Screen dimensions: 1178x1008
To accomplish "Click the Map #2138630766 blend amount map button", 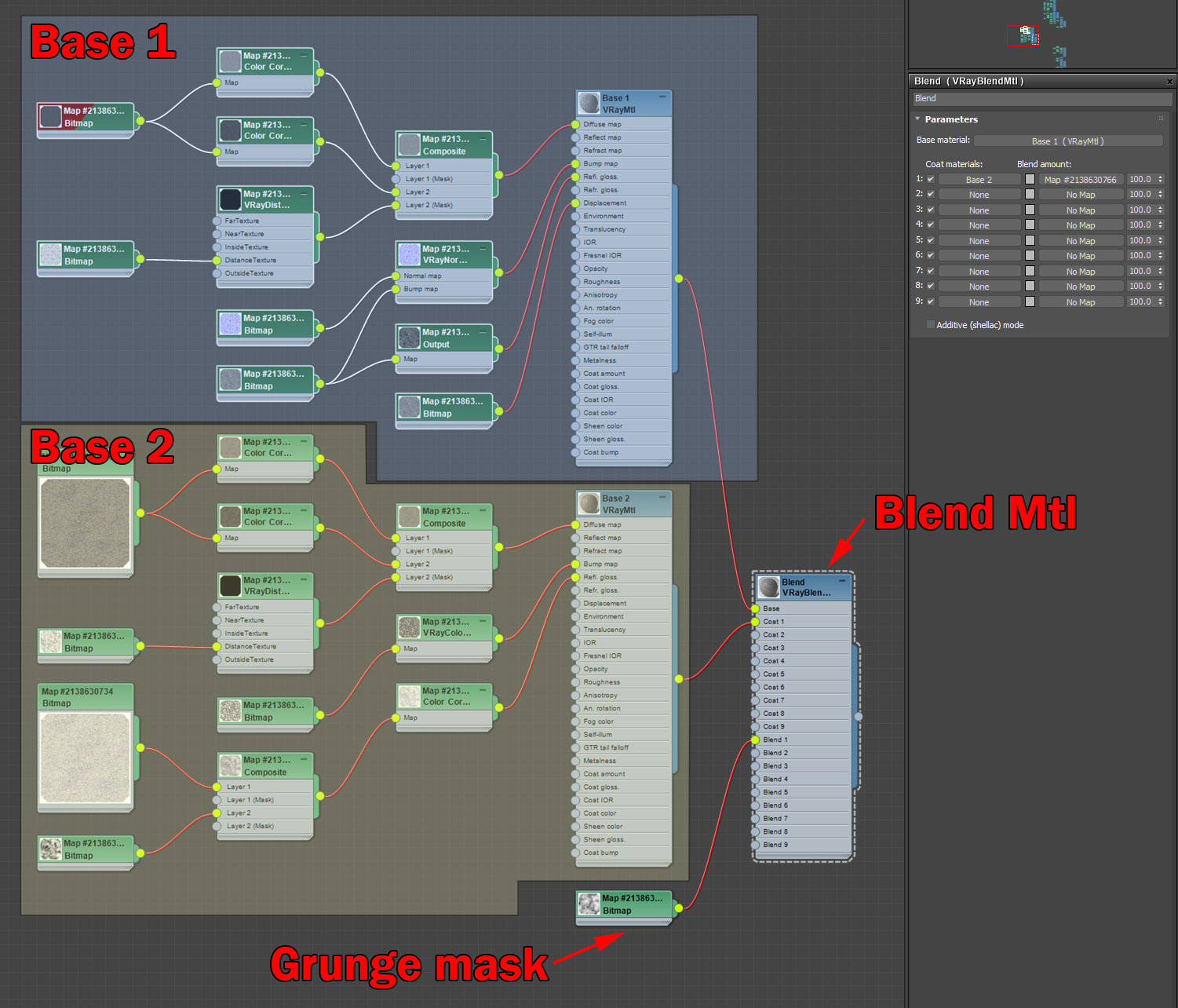I will 1080,180.
